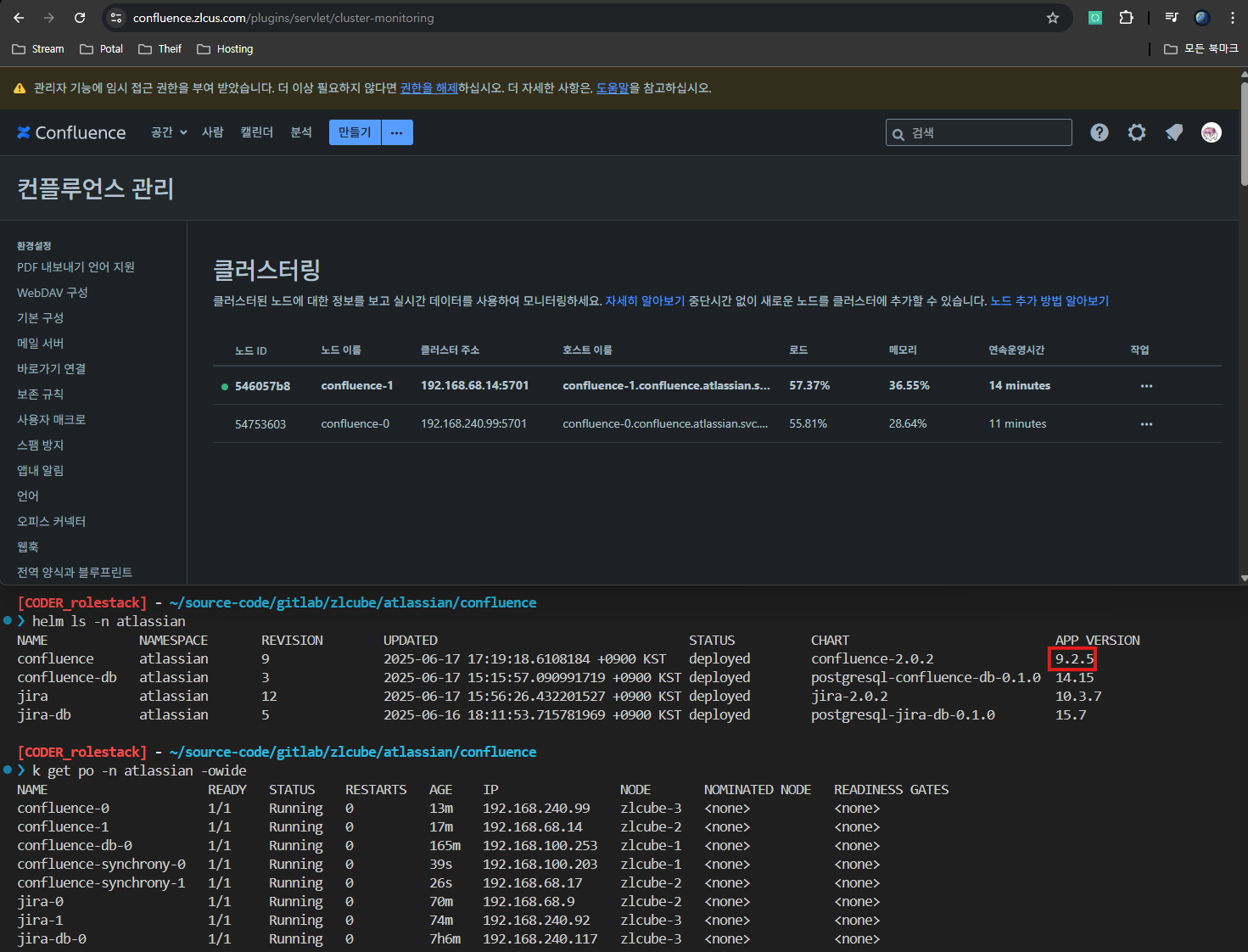
Task: Open actions menu for node confluence-0
Action: click(x=1146, y=424)
